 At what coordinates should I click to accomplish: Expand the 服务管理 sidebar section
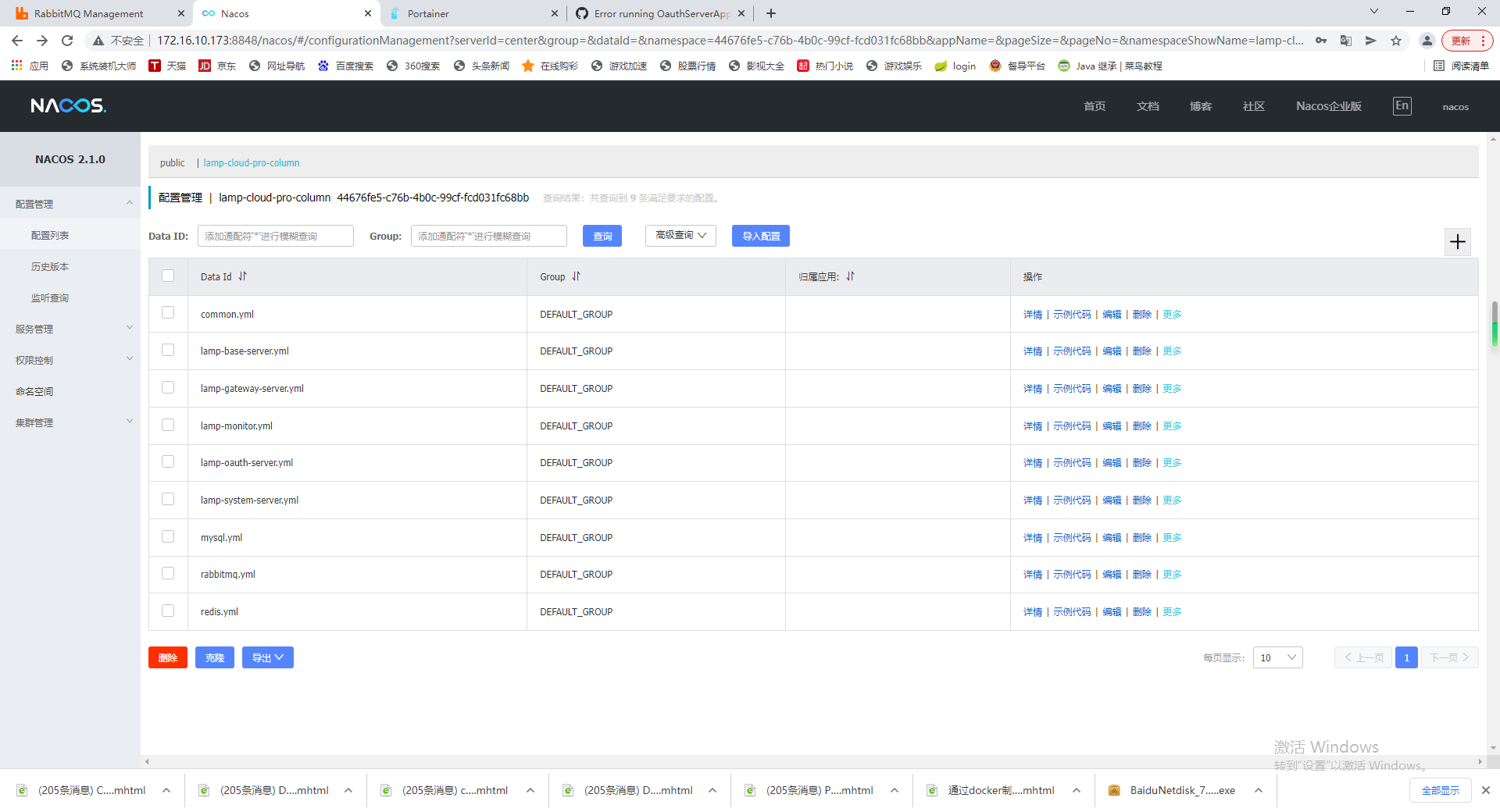coord(70,328)
